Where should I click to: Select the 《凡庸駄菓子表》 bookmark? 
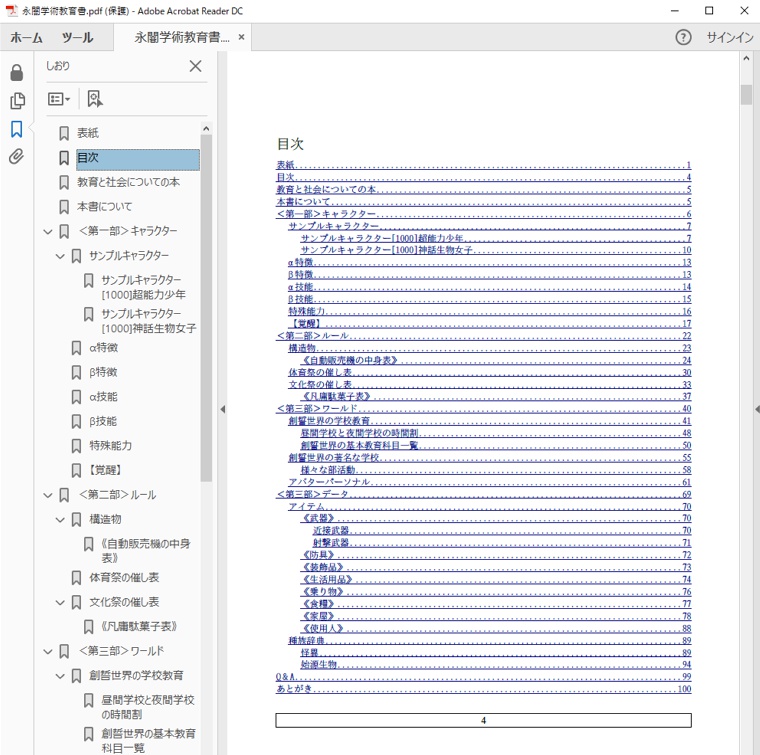(x=139, y=626)
